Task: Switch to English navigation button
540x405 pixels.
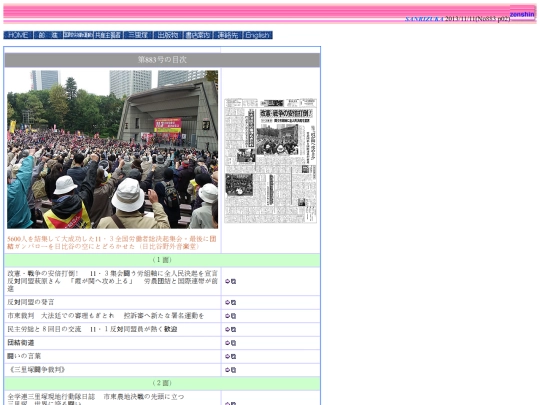Action: coord(258,35)
